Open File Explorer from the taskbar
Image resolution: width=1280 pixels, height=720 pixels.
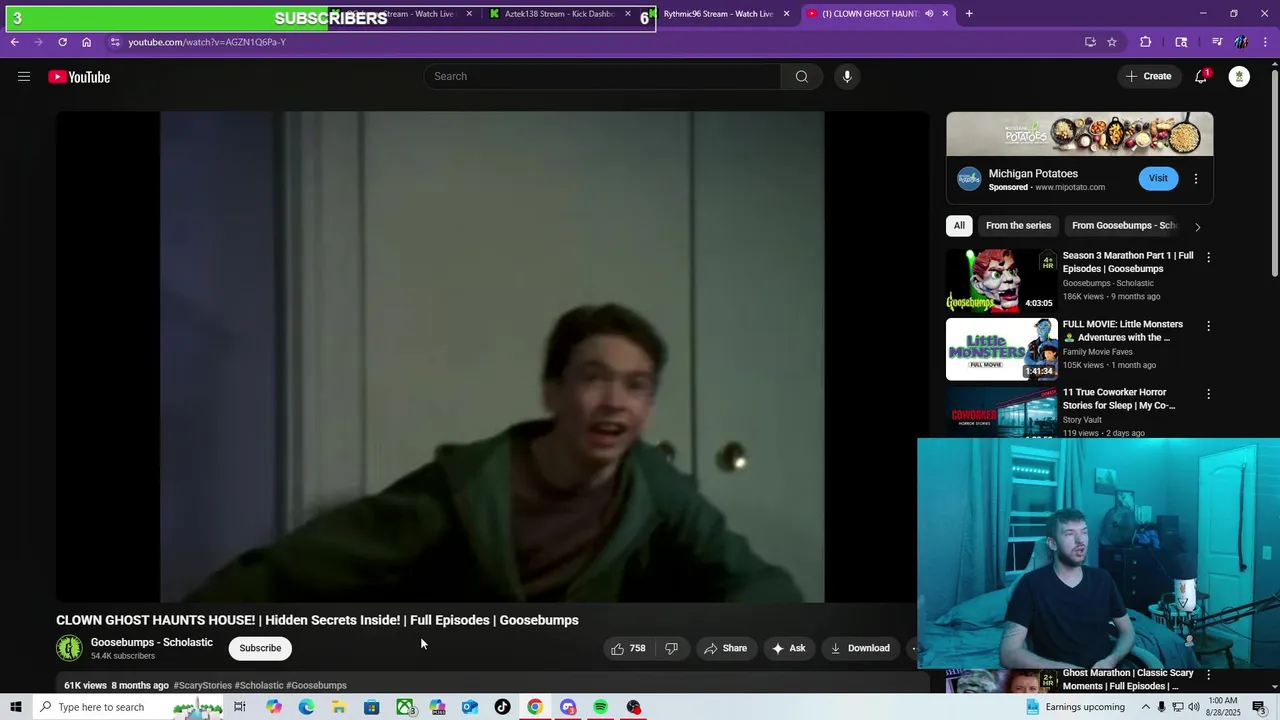339,707
